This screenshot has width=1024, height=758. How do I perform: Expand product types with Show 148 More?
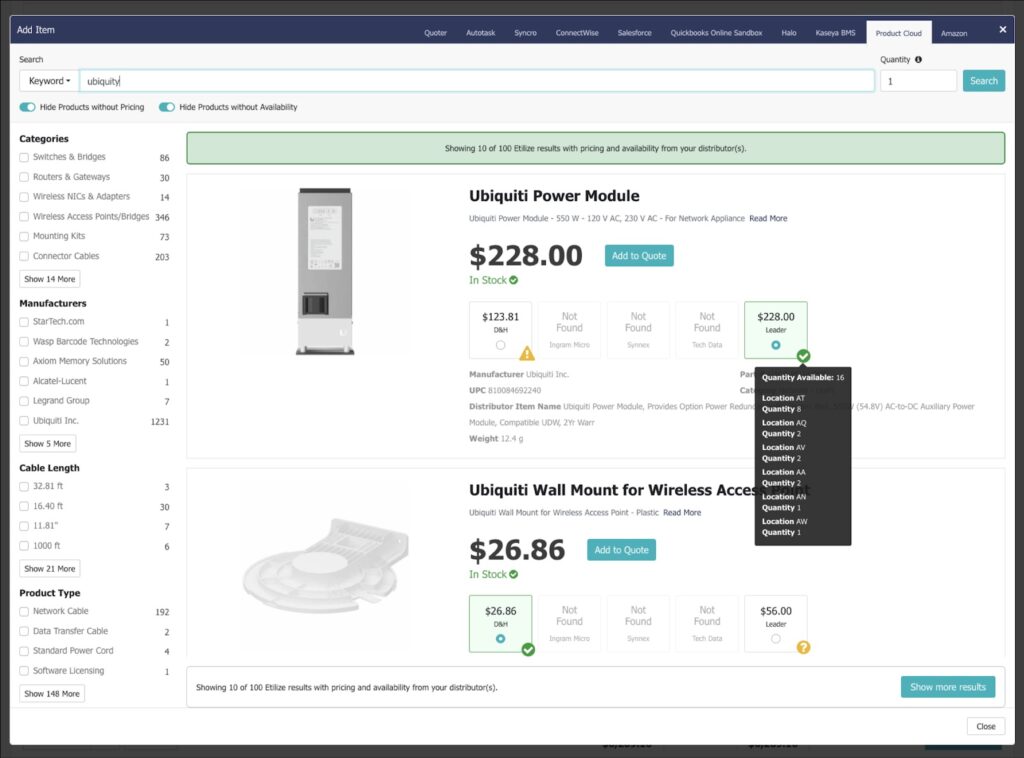click(52, 693)
